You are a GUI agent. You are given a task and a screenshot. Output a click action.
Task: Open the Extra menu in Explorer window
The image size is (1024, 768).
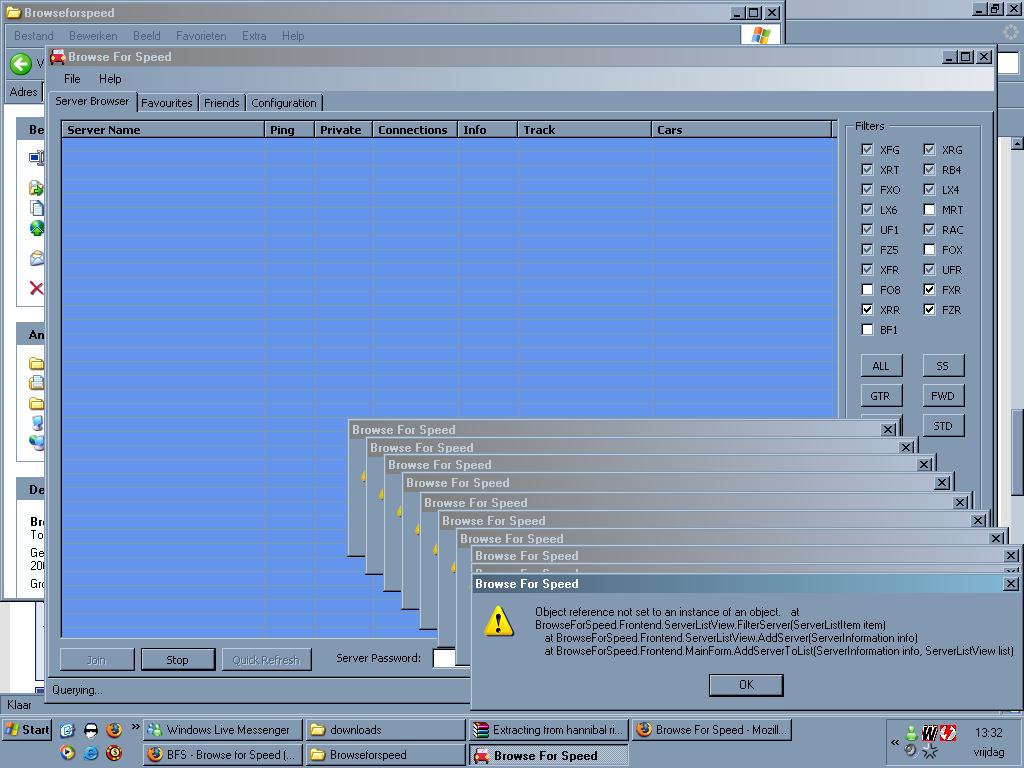click(x=254, y=36)
